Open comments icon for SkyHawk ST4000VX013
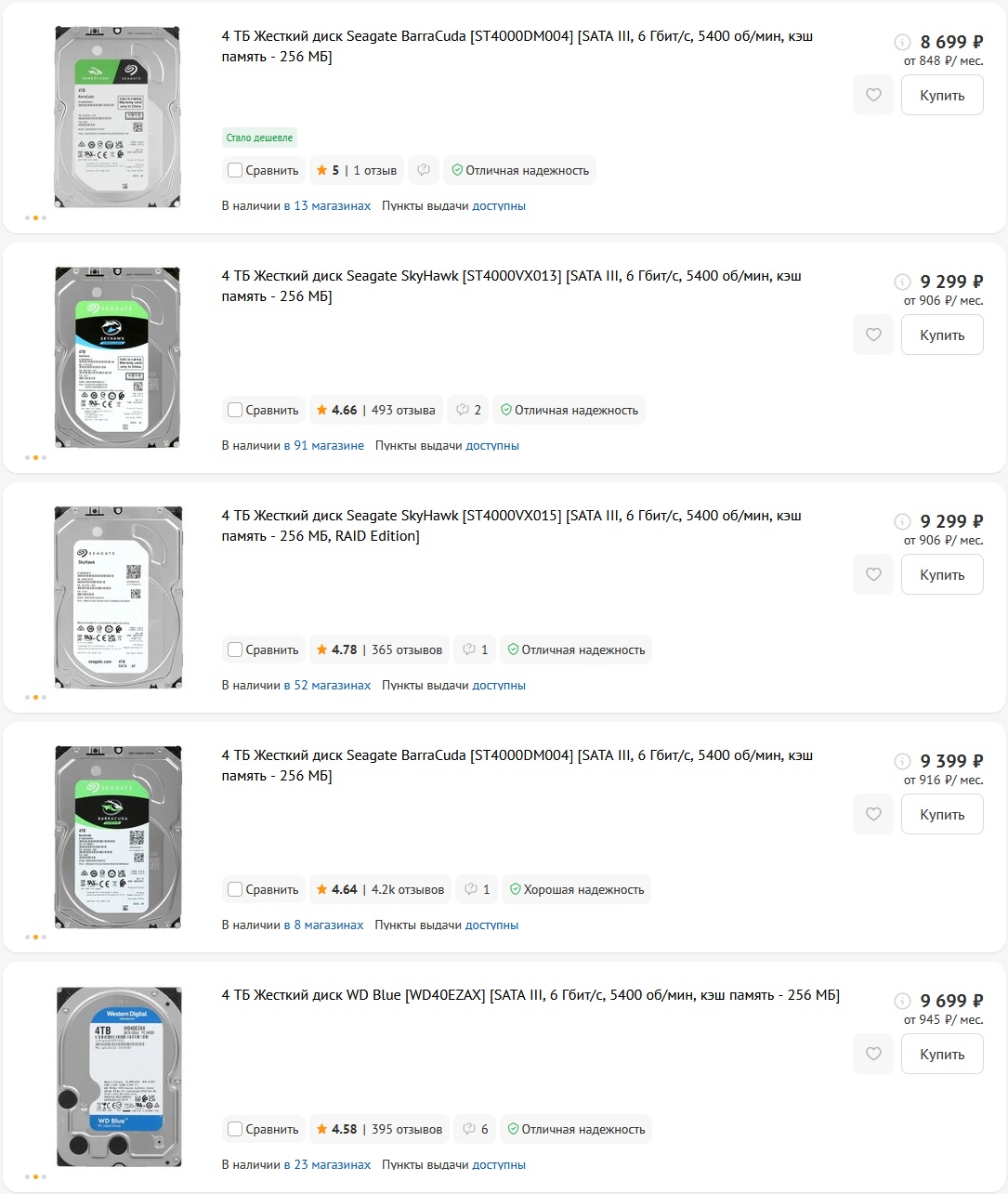 (467, 410)
